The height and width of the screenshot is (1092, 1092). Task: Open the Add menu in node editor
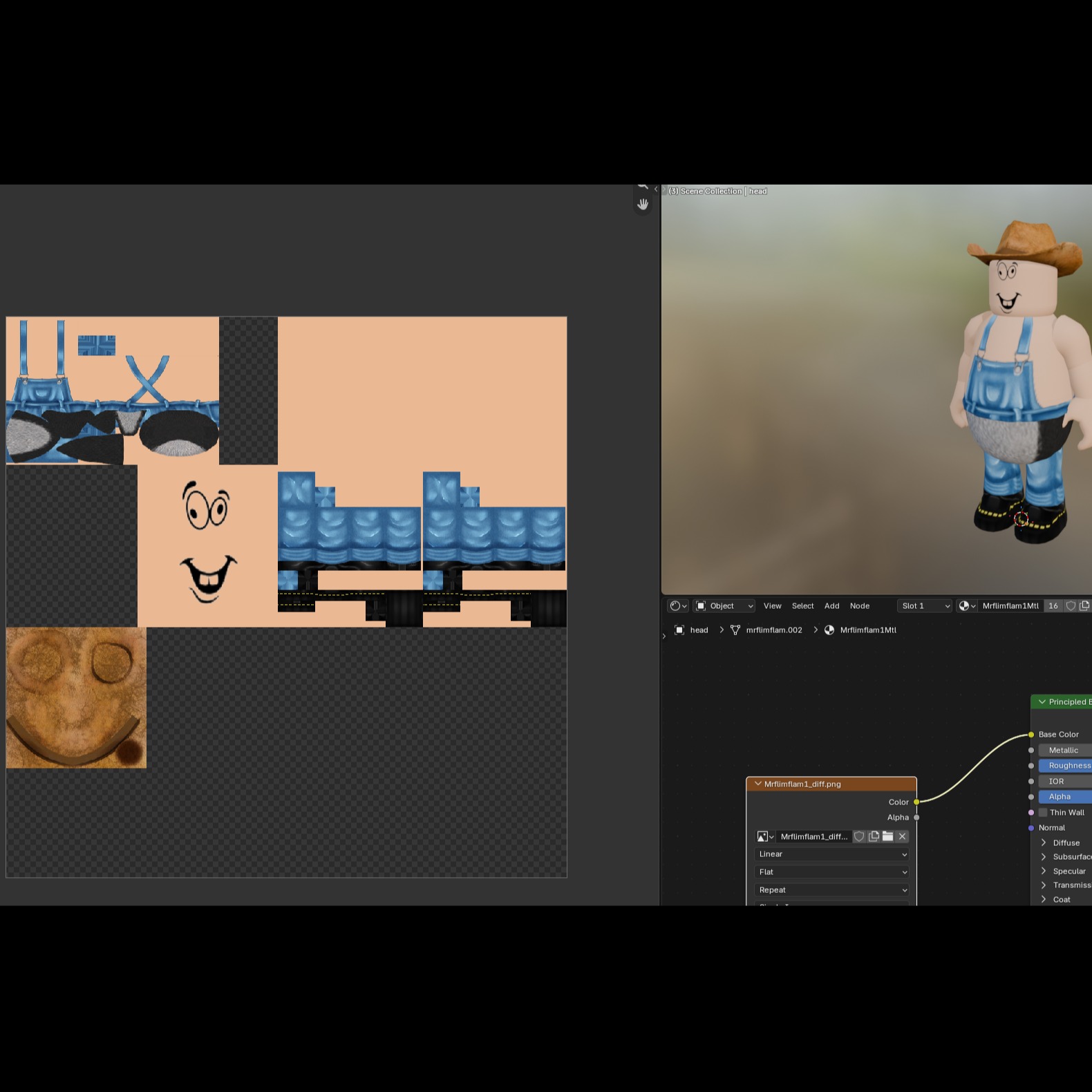pos(831,606)
